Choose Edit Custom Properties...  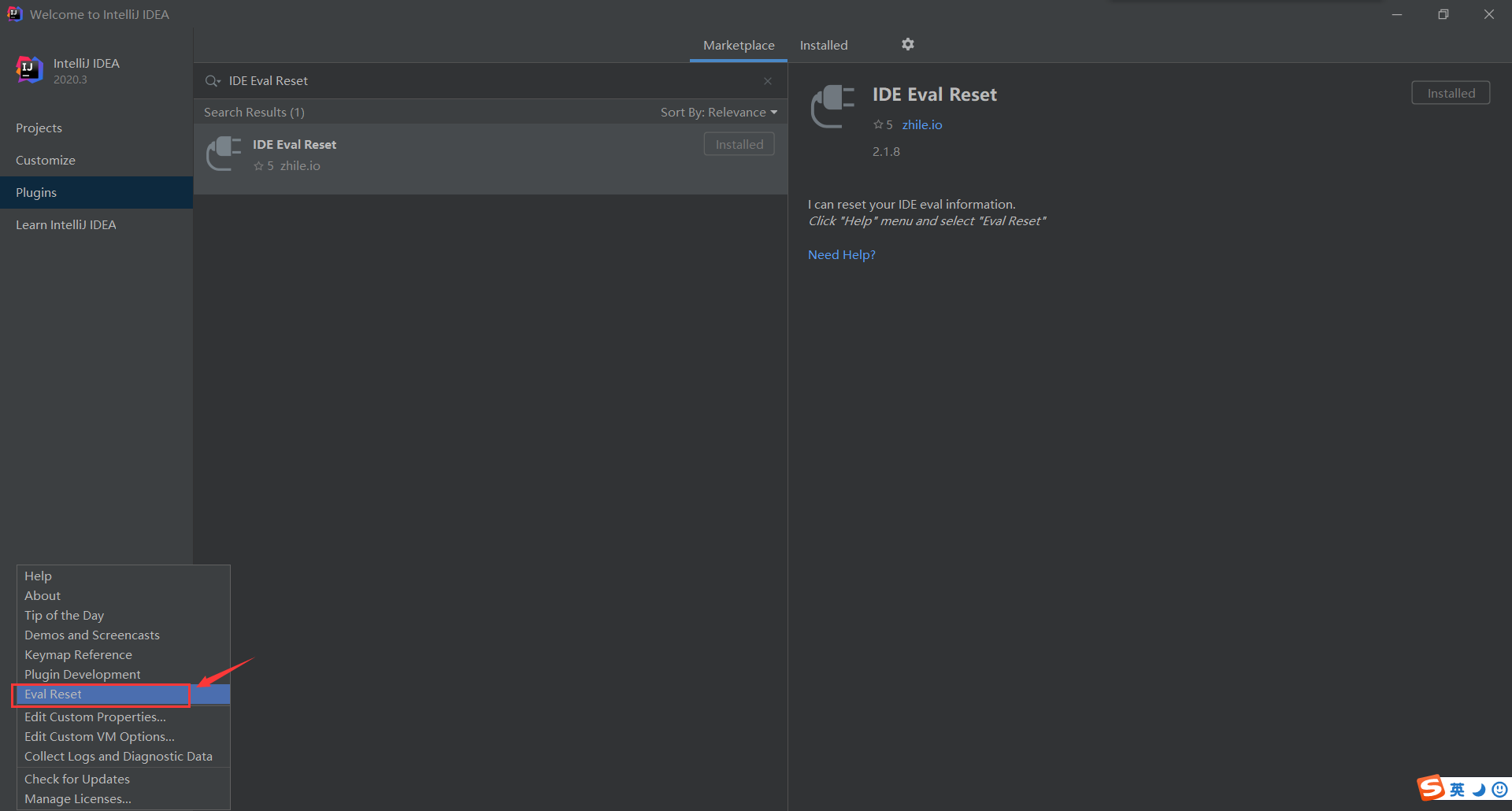(x=124, y=717)
